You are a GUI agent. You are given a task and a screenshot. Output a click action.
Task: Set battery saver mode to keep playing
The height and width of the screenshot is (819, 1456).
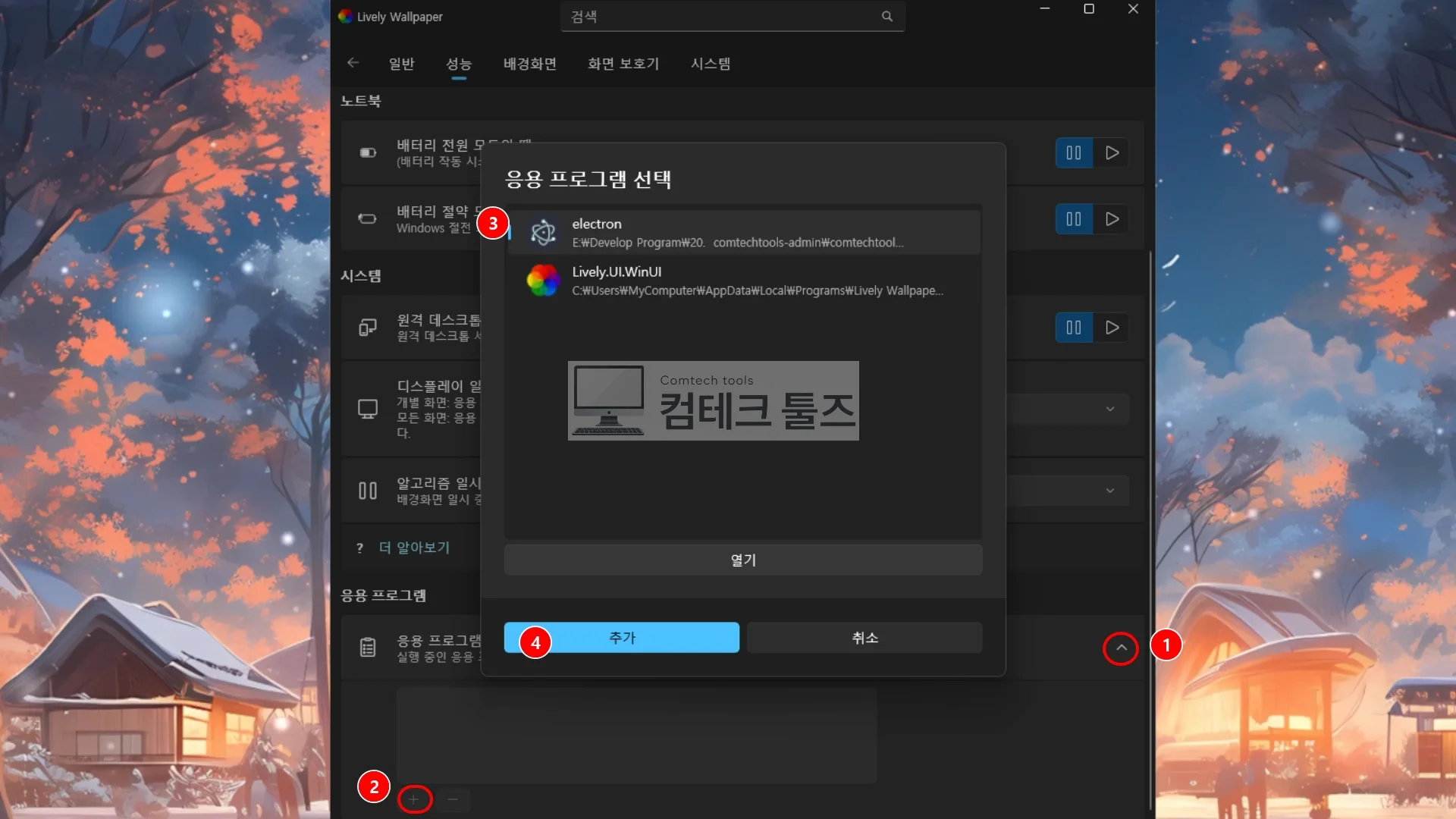[x=1112, y=219]
